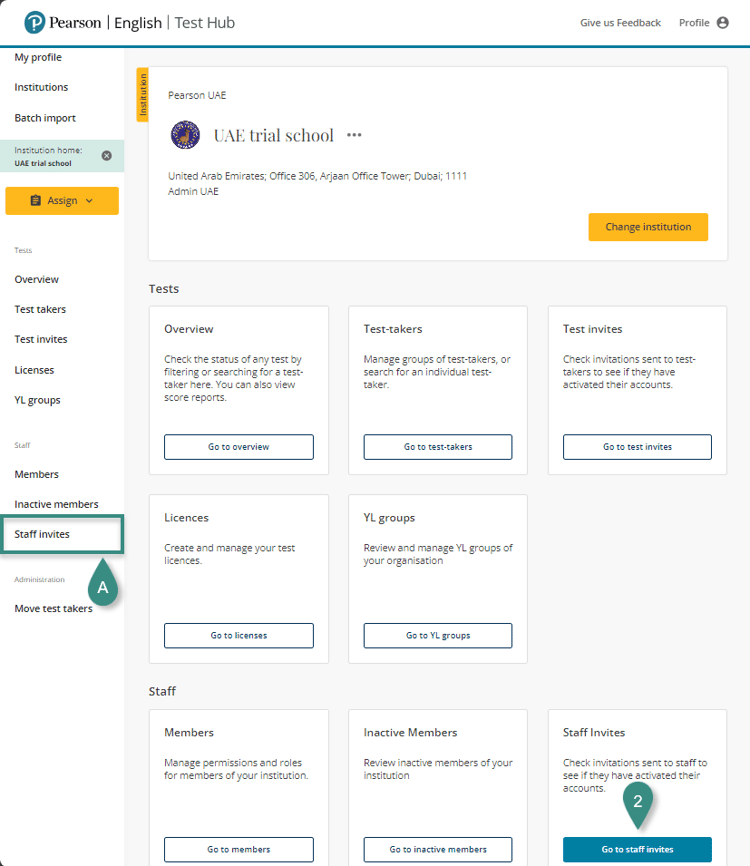This screenshot has height=866, width=750.
Task: Click the Go to inactive members button
Action: 438,849
